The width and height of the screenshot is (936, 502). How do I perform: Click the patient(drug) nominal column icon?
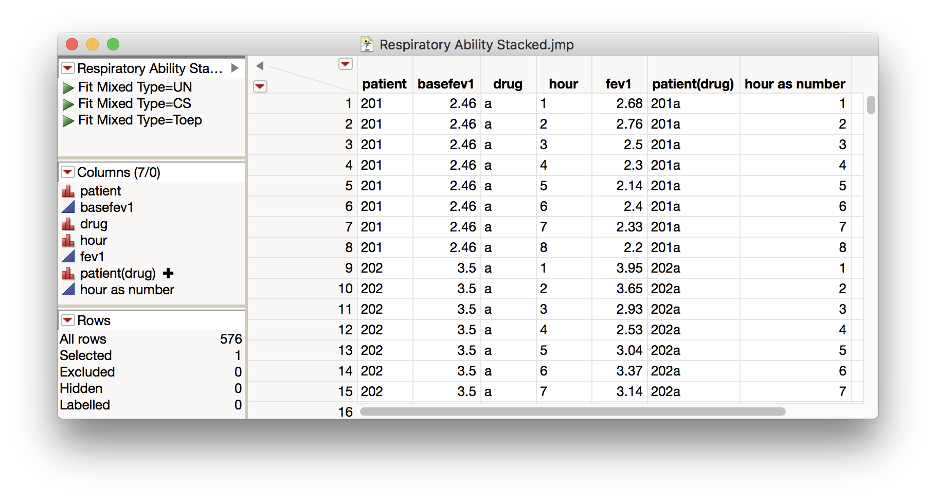[x=68, y=273]
